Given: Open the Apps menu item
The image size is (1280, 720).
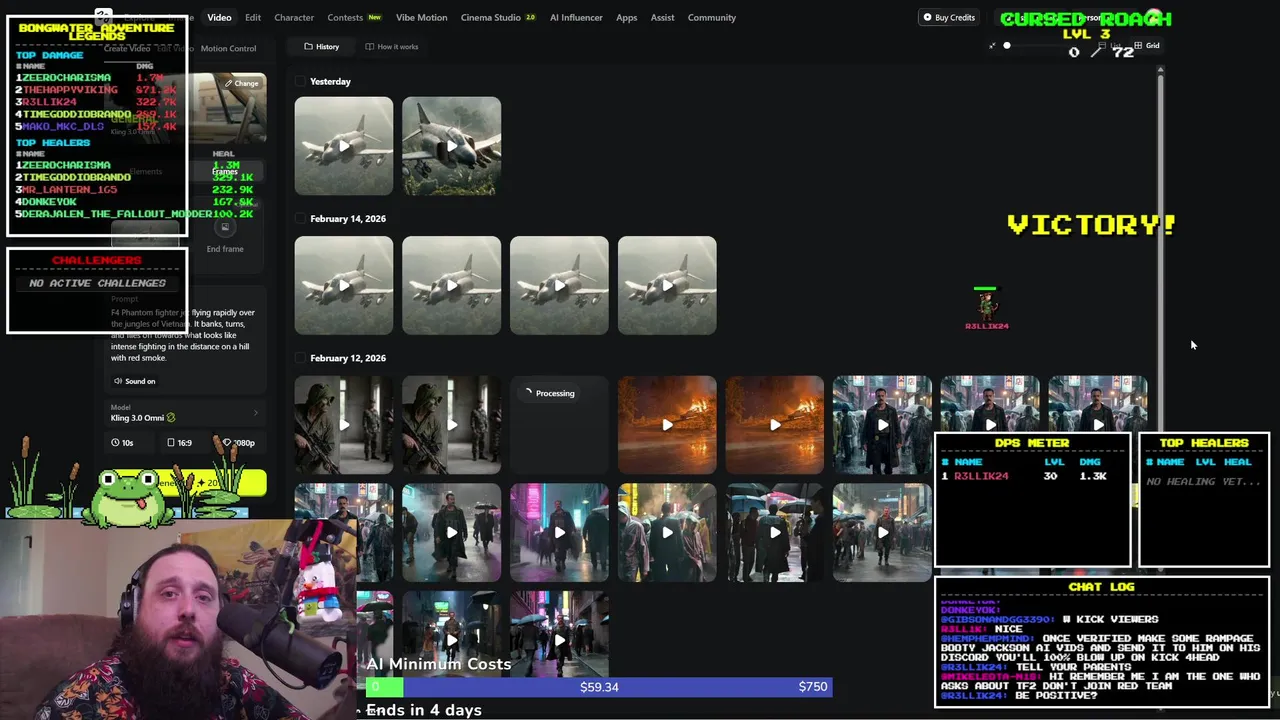Looking at the screenshot, I should click(x=626, y=17).
